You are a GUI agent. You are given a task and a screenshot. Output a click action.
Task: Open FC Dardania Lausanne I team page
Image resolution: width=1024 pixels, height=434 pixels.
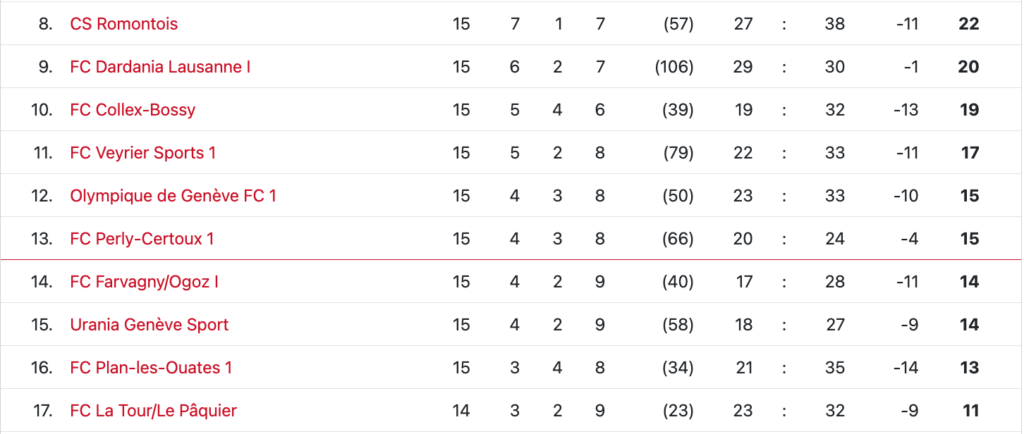[x=160, y=67]
